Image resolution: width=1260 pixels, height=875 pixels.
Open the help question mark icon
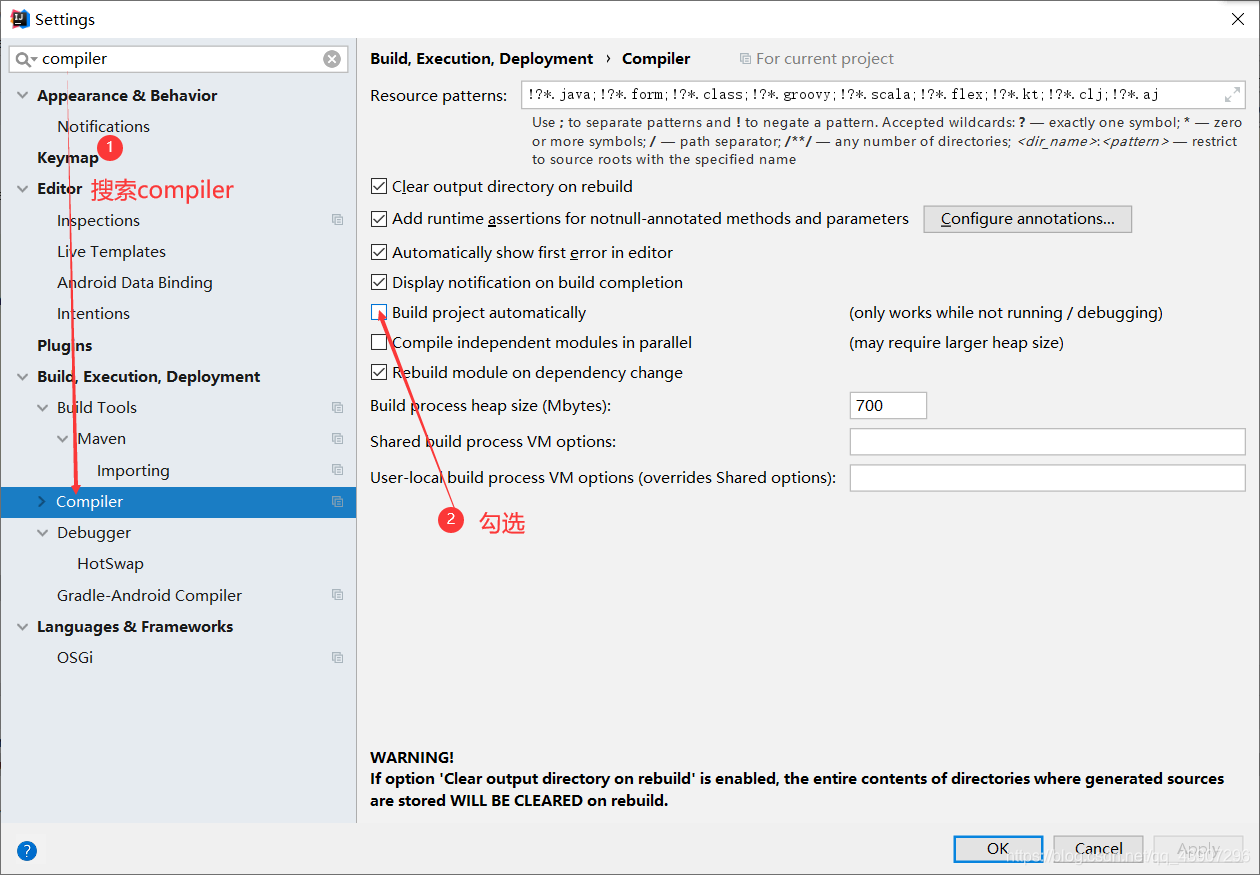click(x=27, y=851)
